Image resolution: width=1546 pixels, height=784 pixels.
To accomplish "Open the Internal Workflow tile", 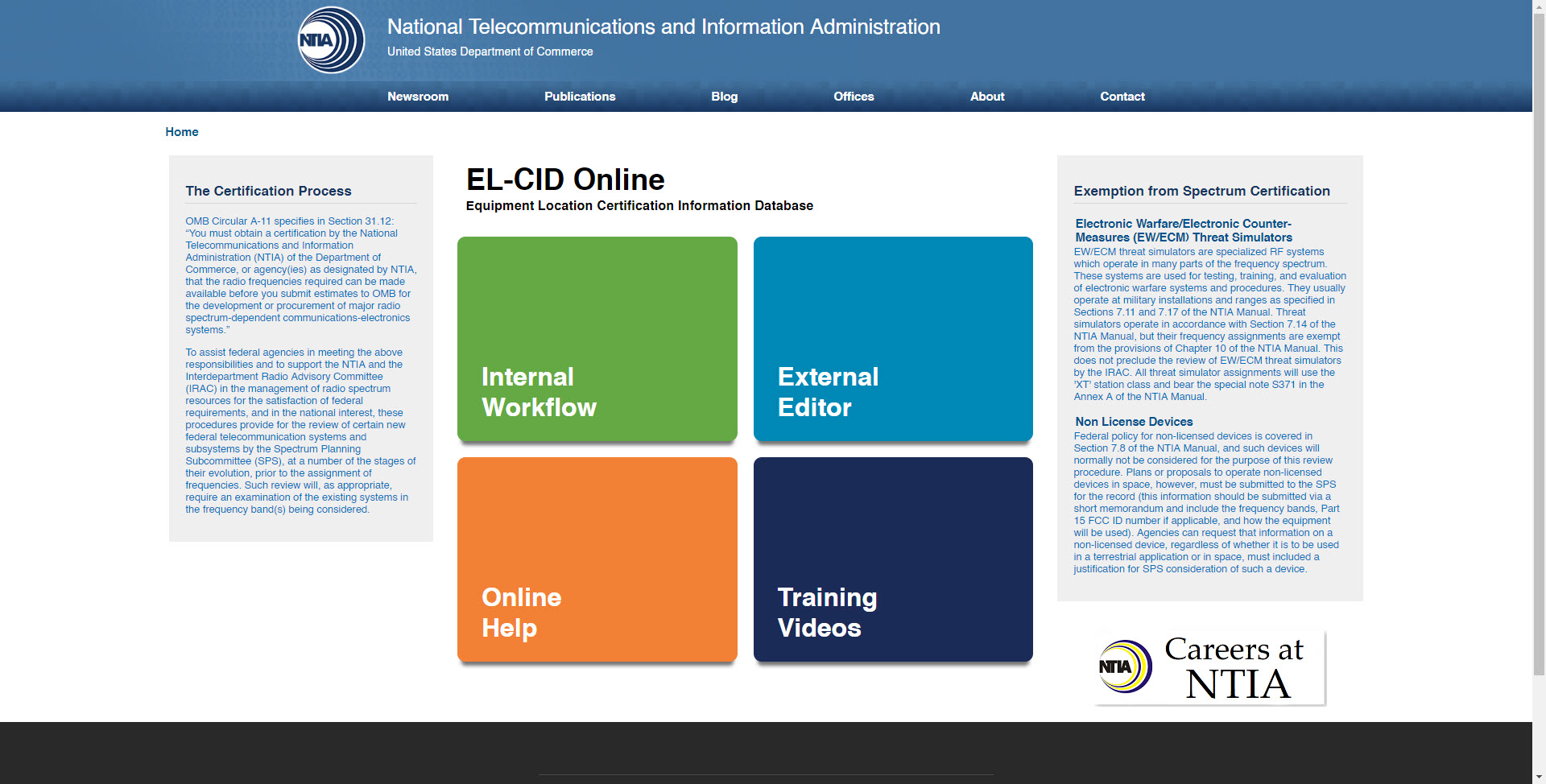I will [597, 339].
